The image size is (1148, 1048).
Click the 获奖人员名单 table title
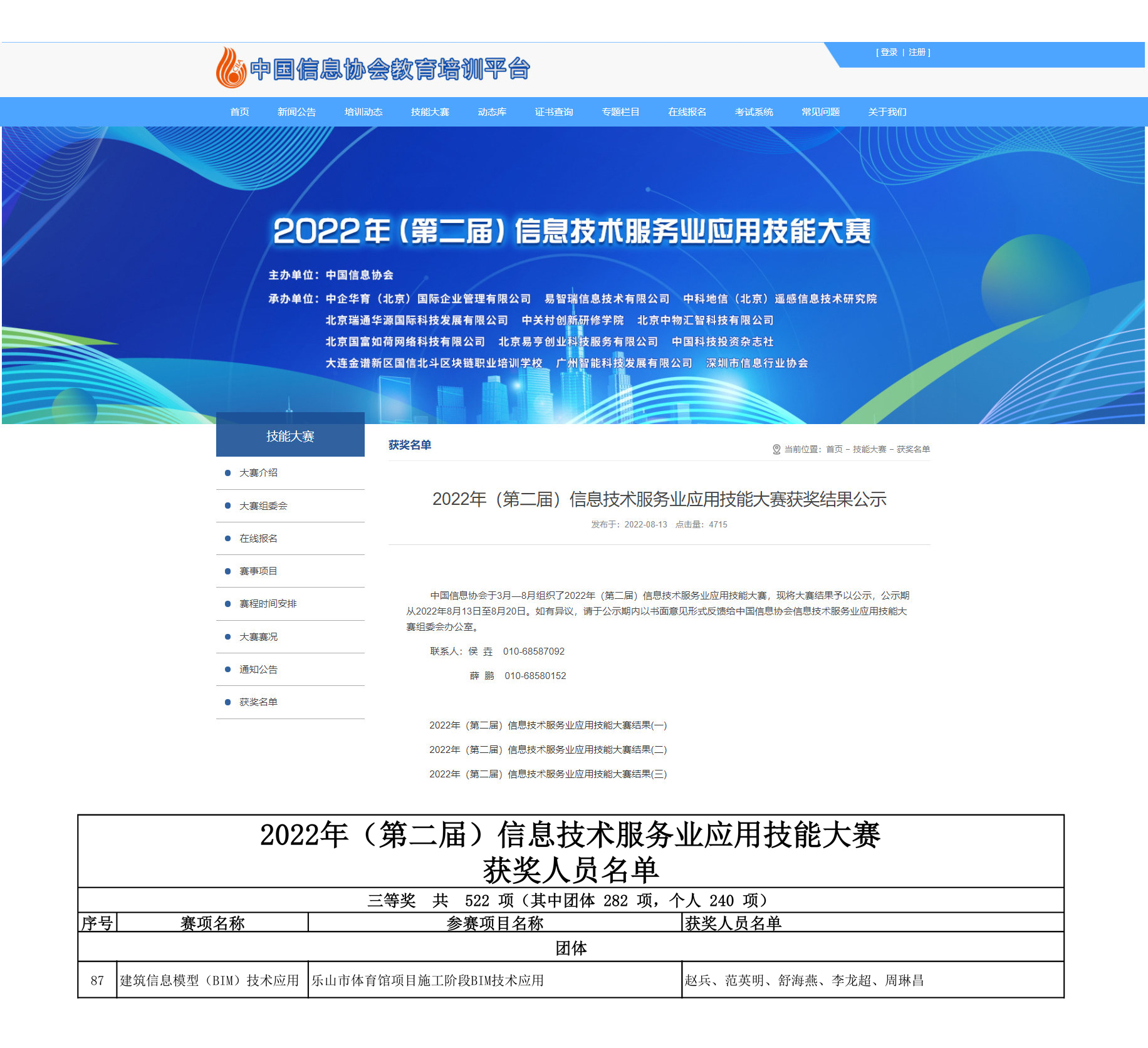tap(571, 852)
